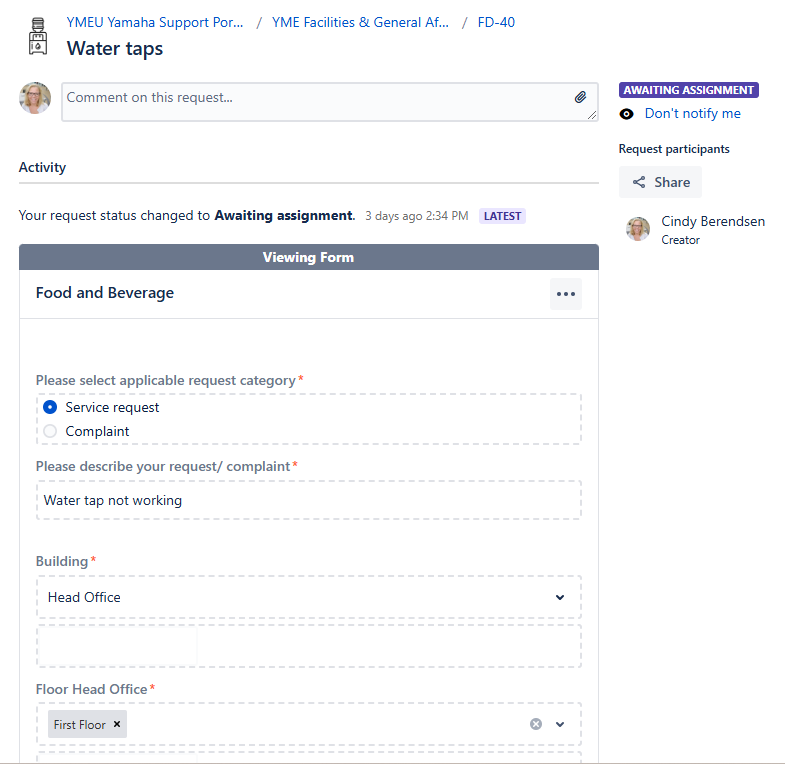
Task: Clear Floor Head Office selection with circled x
Action: pos(536,724)
